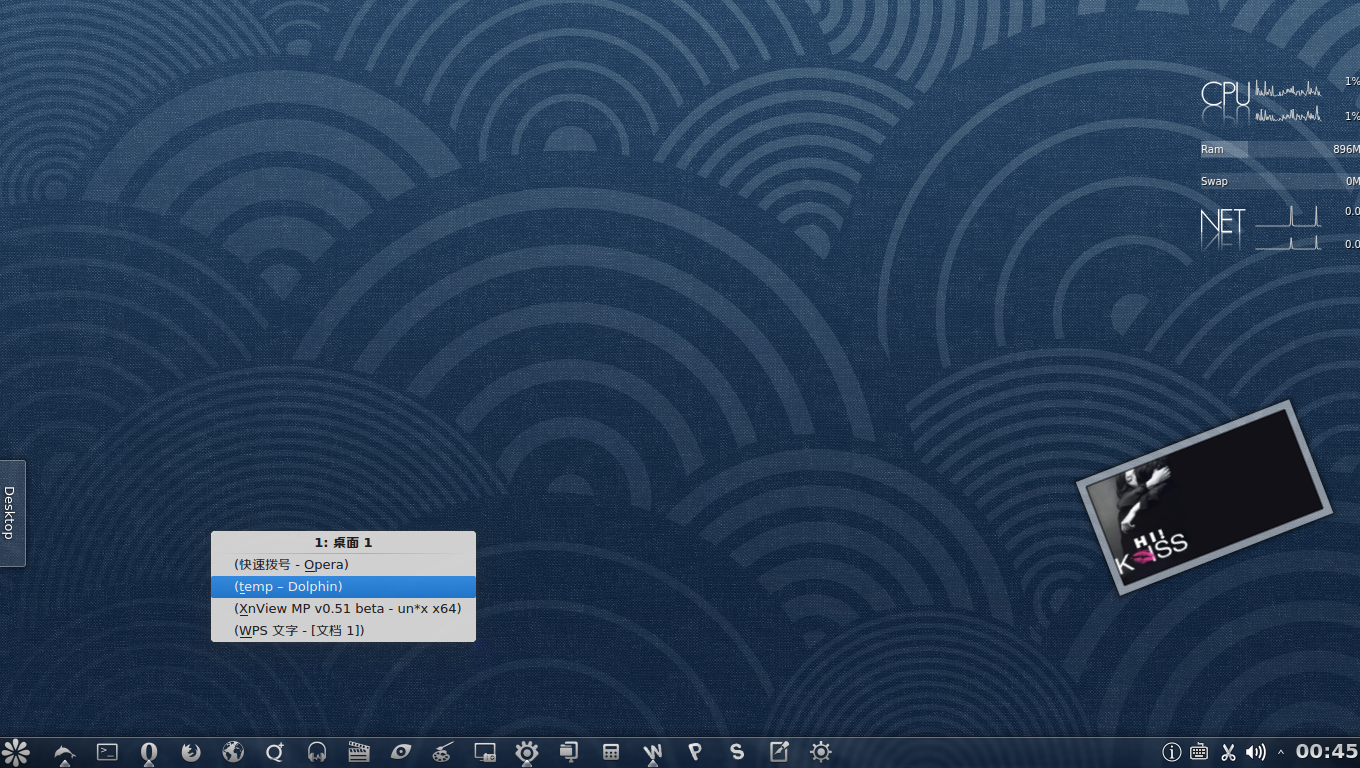The image size is (1360, 768).
Task: Launch the clapperboard video player
Action: click(x=359, y=752)
